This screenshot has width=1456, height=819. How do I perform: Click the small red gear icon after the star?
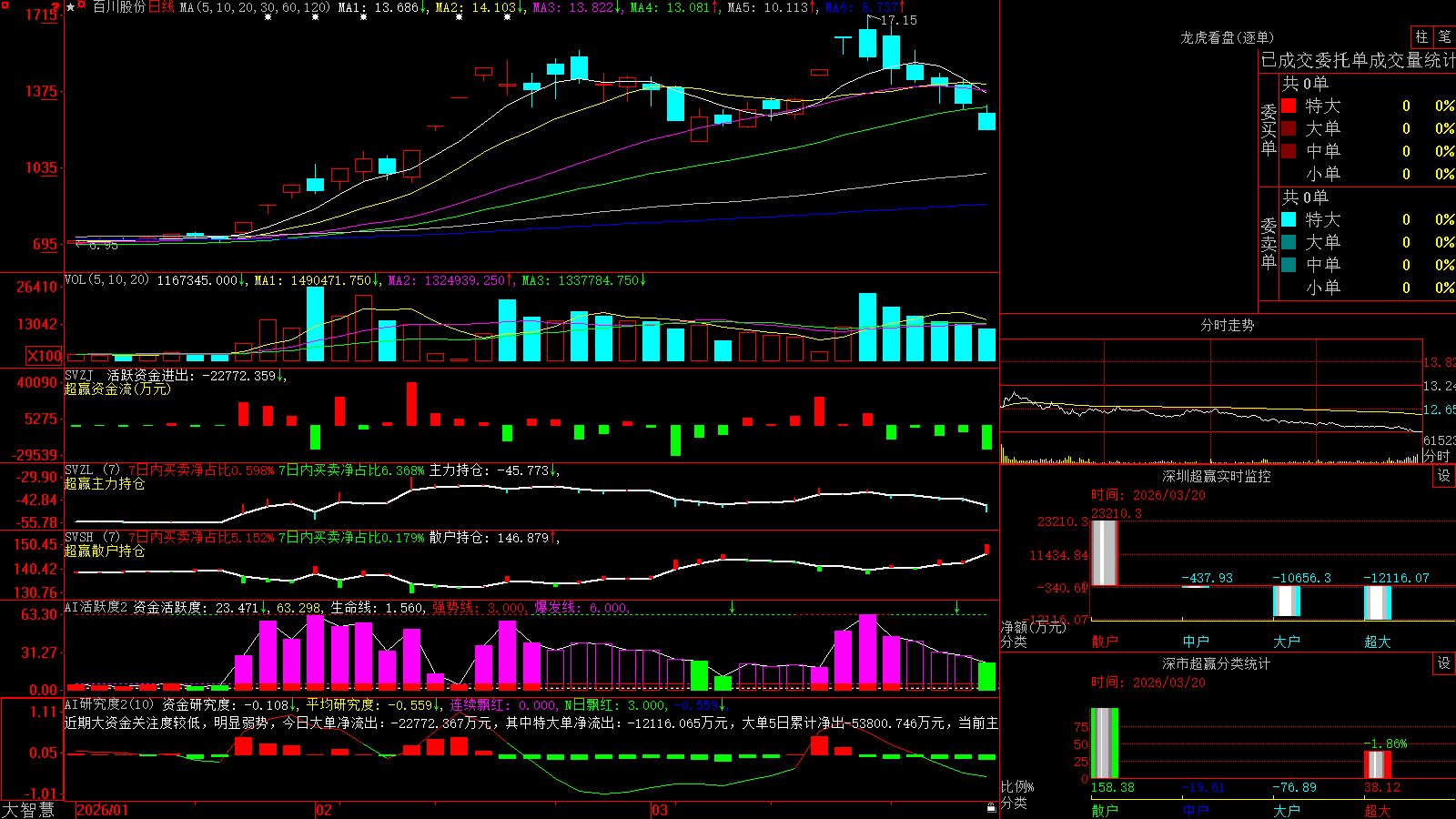82,5
